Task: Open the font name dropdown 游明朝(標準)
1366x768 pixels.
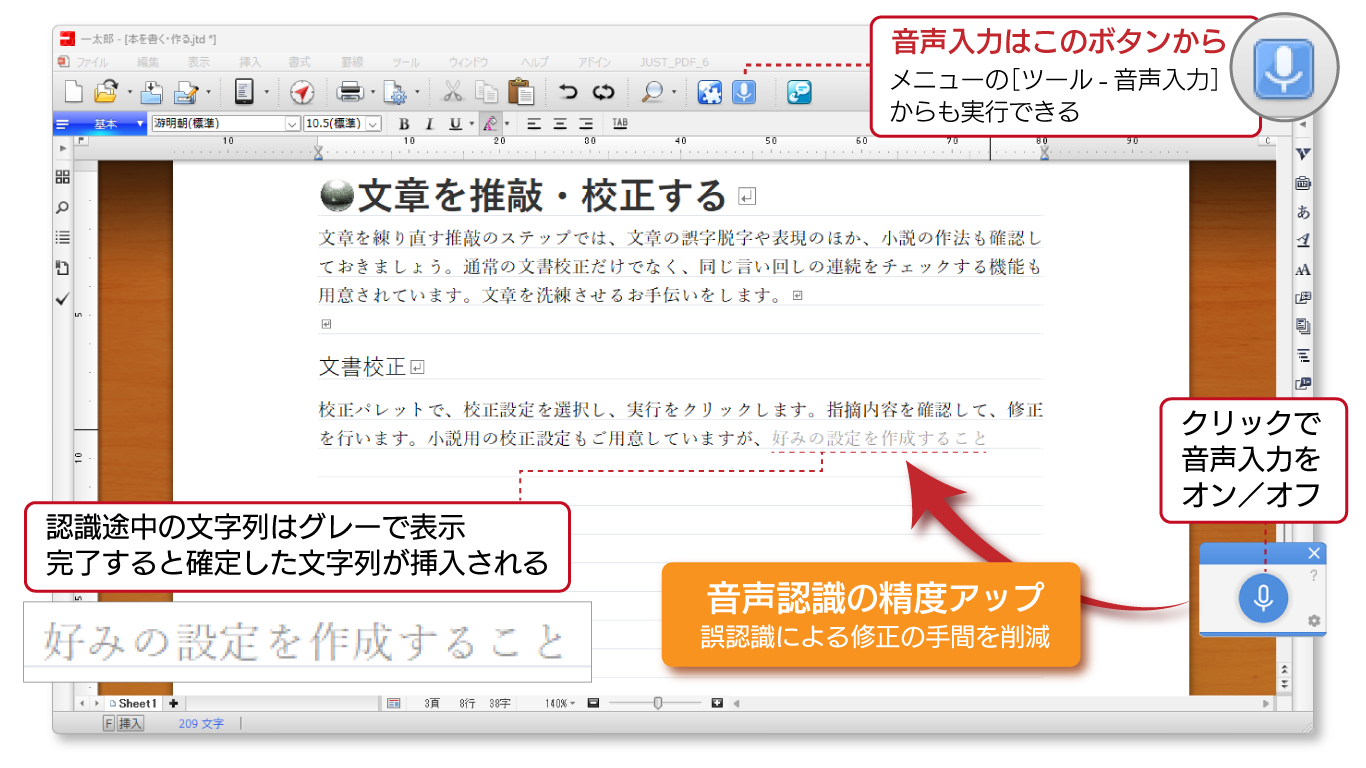Action: (292, 124)
